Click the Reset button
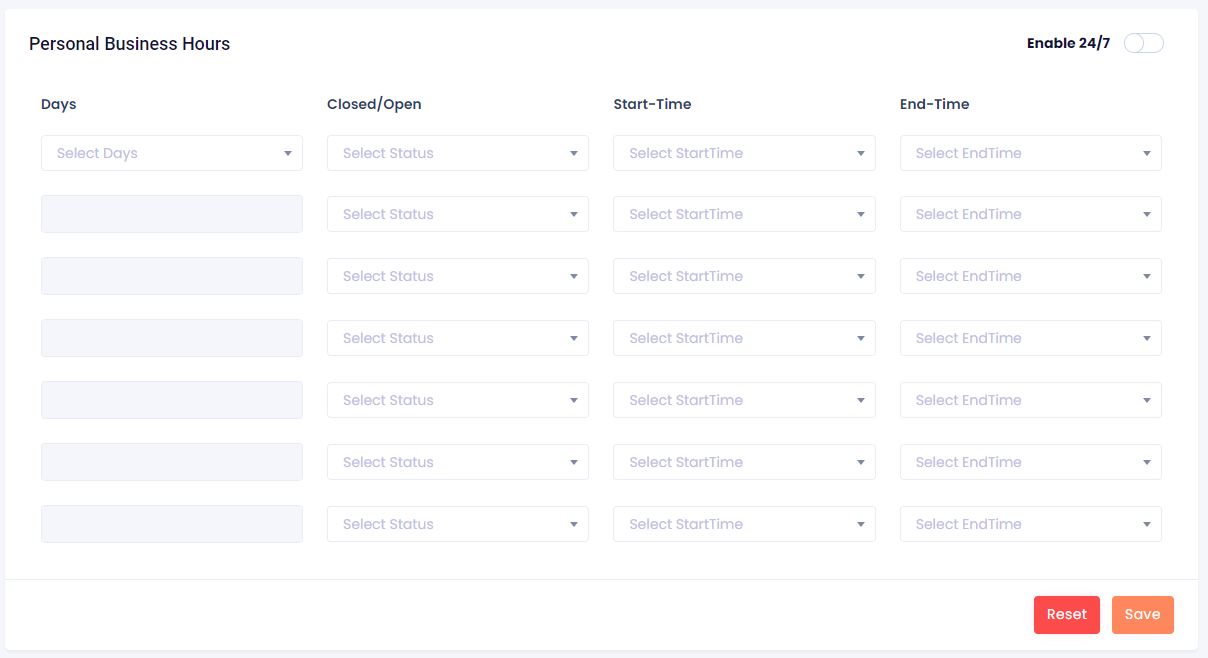Image resolution: width=1208 pixels, height=658 pixels. tap(1066, 615)
